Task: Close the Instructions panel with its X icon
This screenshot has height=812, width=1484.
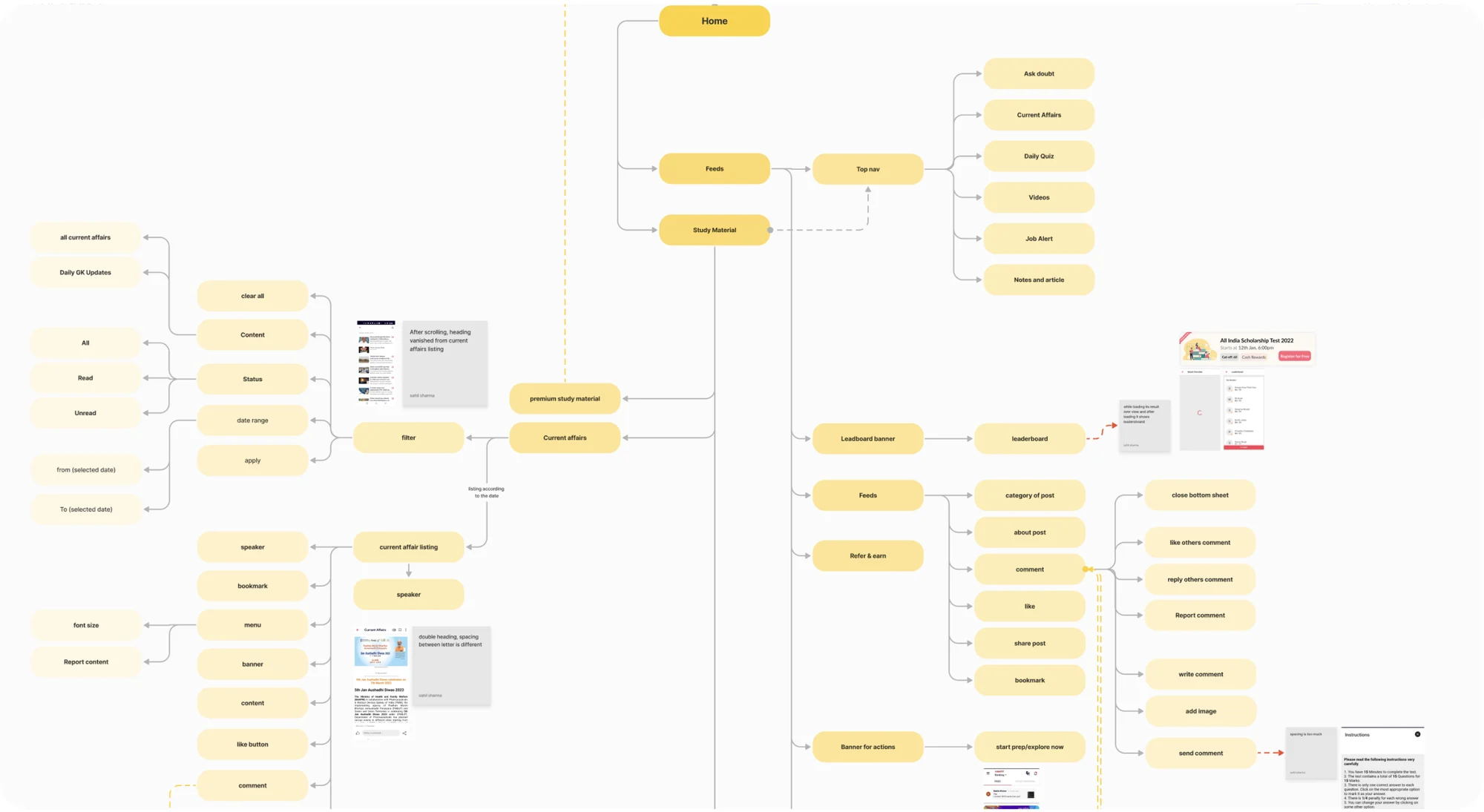Action: (1417, 734)
